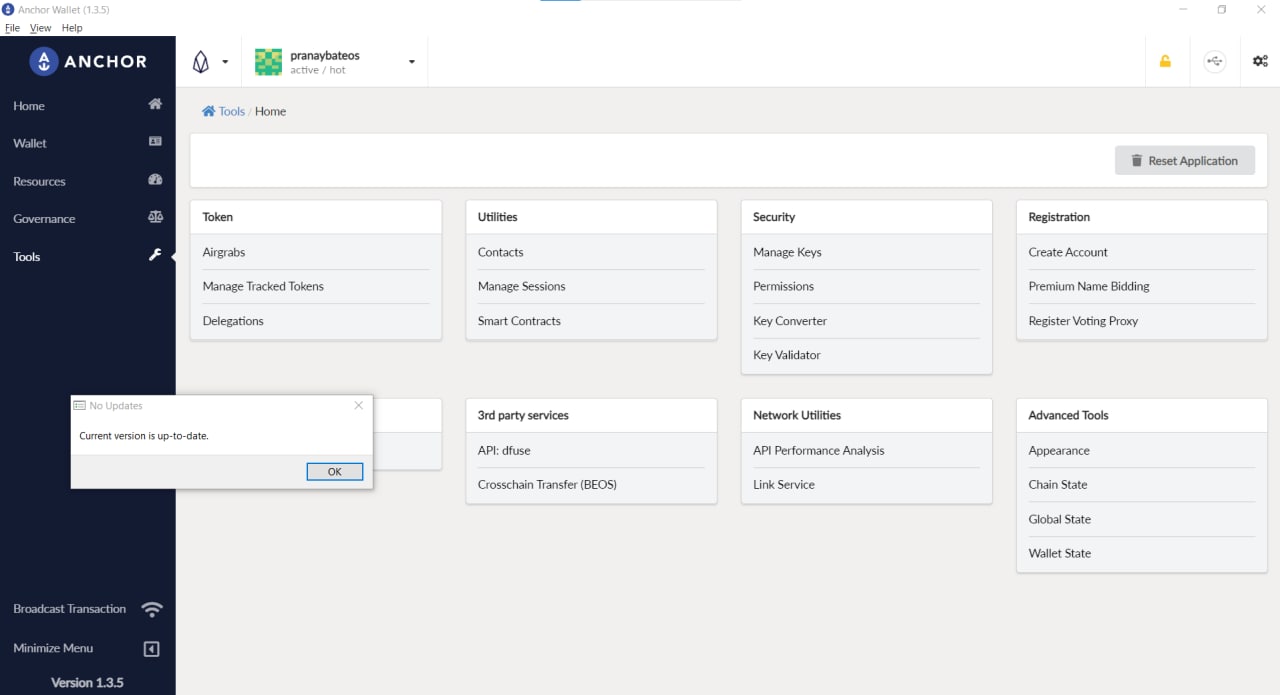Screen dimensions: 1280x695
Task: Click the Tools breadcrumb link
Action: point(232,111)
